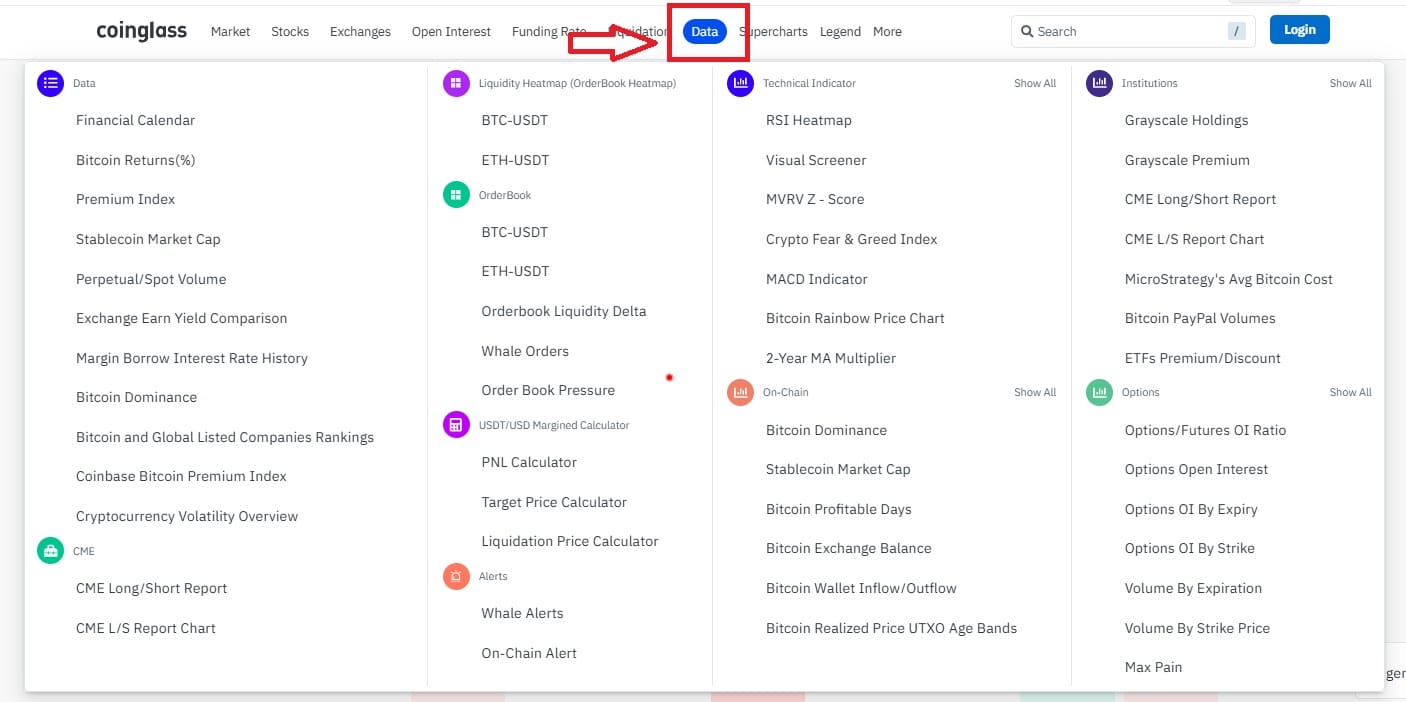Viewport: 1406px width, 702px height.
Task: Click the Technical Indicator chart icon
Action: pos(740,83)
